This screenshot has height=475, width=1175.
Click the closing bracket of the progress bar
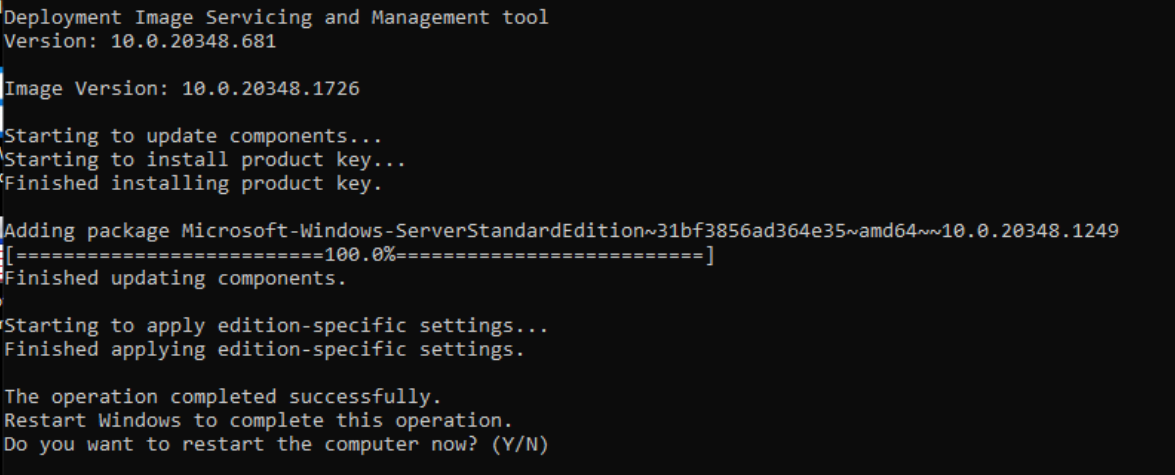point(710,255)
